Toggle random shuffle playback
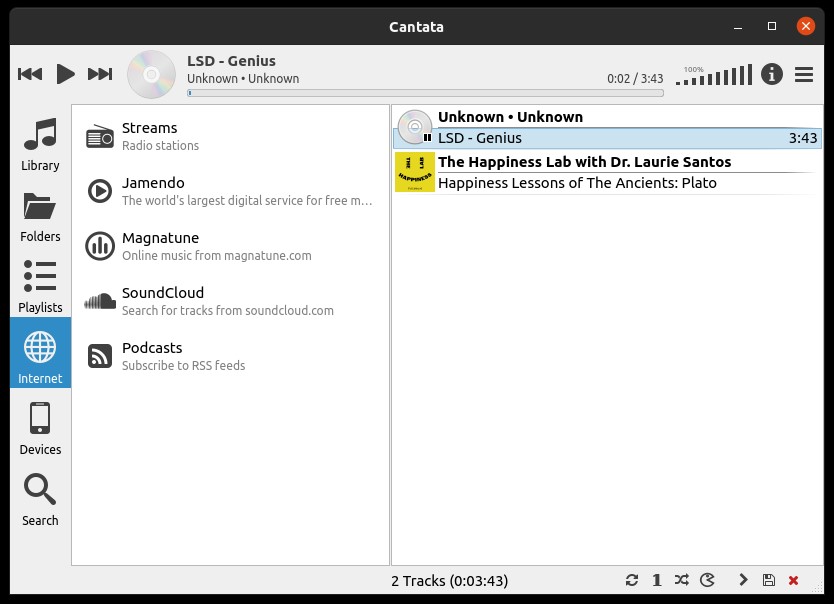The height and width of the screenshot is (604, 834). click(681, 580)
